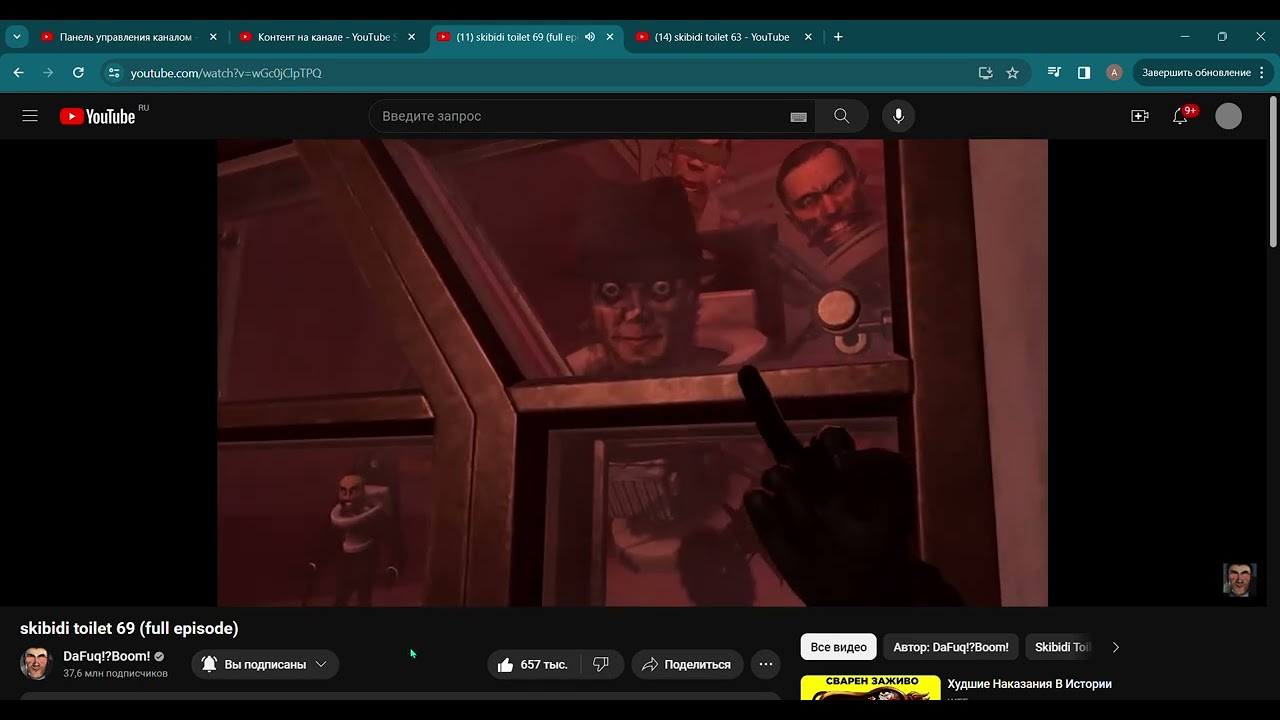The width and height of the screenshot is (1280, 720).
Task: Open the on-screen keyboard in search box
Action: pyautogui.click(x=798, y=117)
